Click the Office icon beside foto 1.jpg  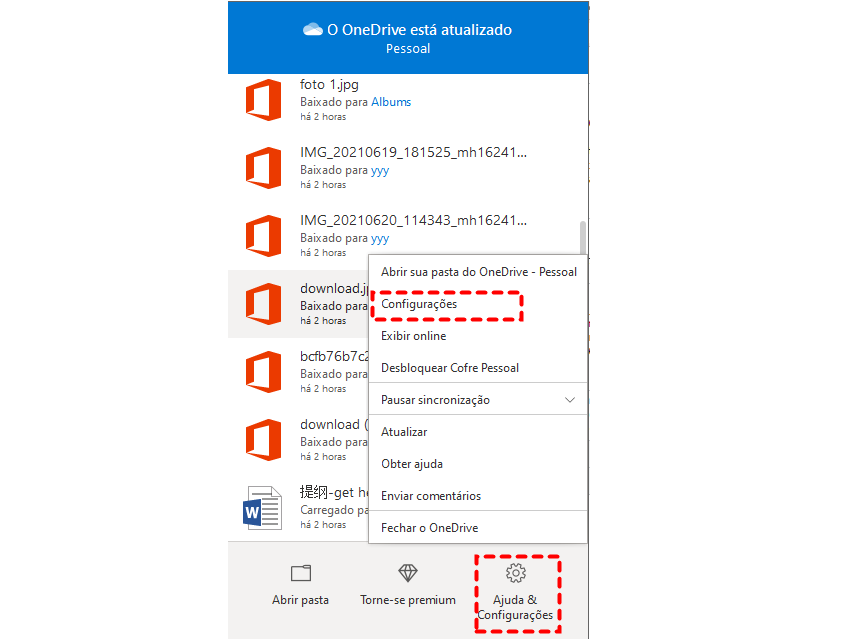263,100
